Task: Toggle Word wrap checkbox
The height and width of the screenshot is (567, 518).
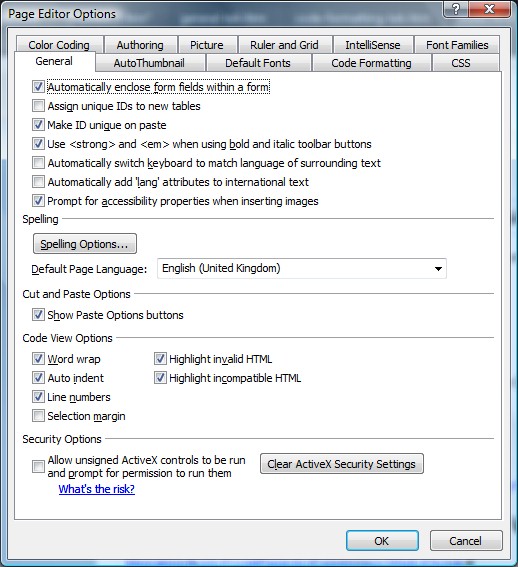Action: point(38,359)
